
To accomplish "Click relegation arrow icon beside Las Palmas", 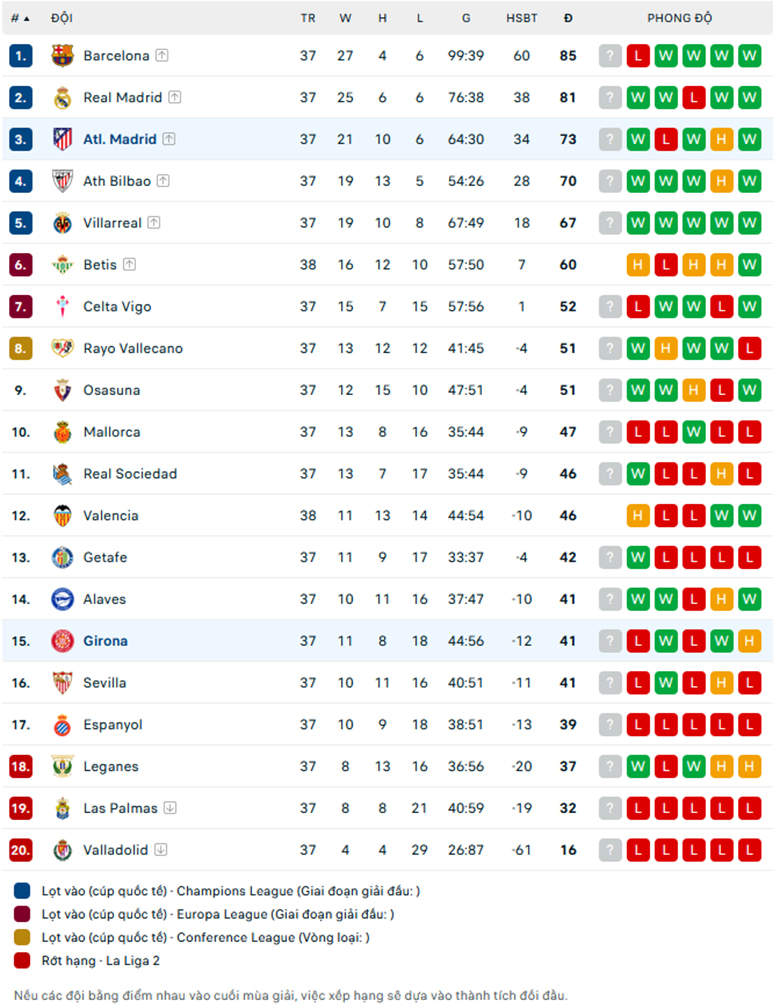I will tap(170, 807).
